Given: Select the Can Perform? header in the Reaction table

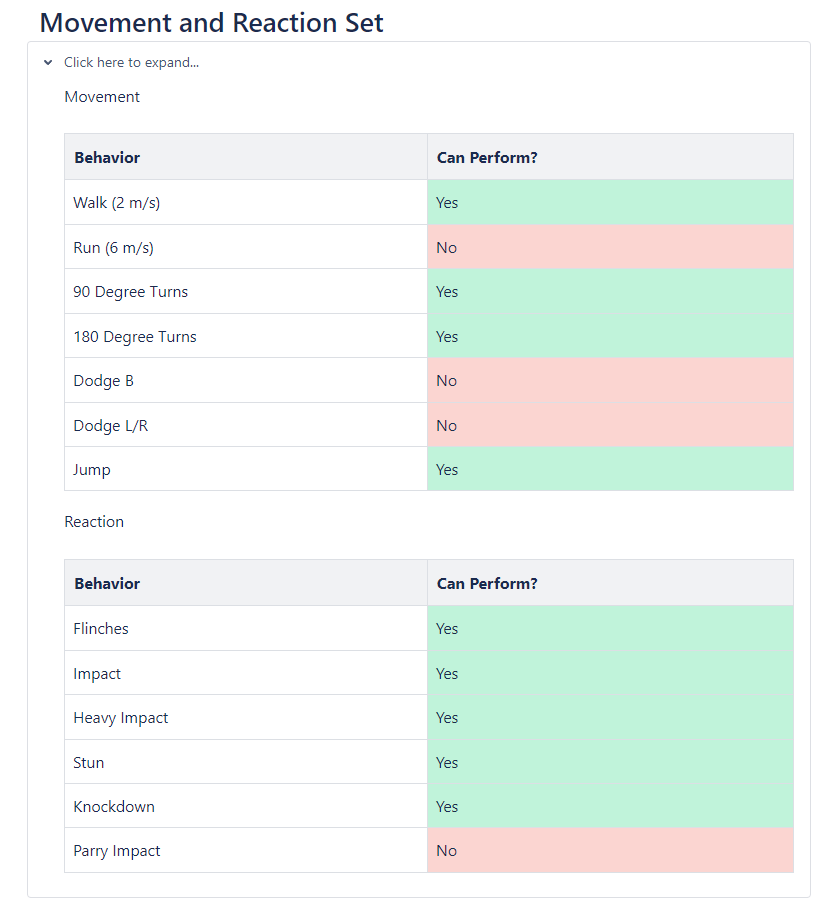Looking at the screenshot, I should tap(487, 584).
